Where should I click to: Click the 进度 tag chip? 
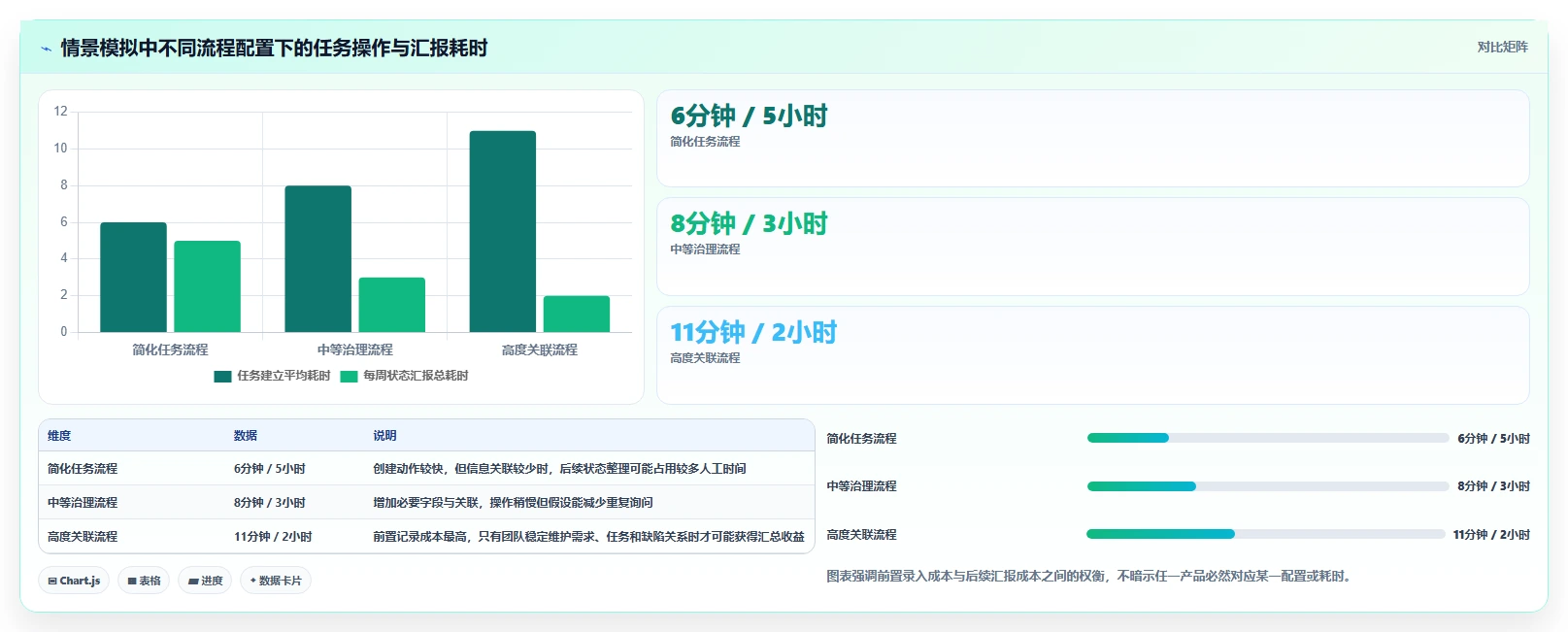click(205, 581)
